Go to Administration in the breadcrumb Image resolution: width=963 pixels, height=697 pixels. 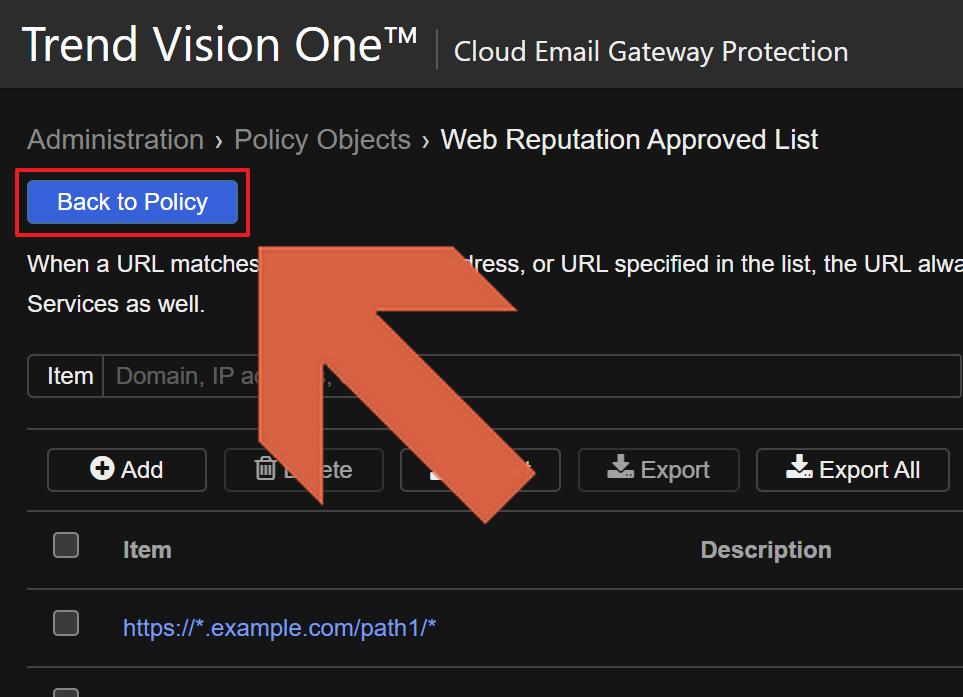[x=115, y=140]
